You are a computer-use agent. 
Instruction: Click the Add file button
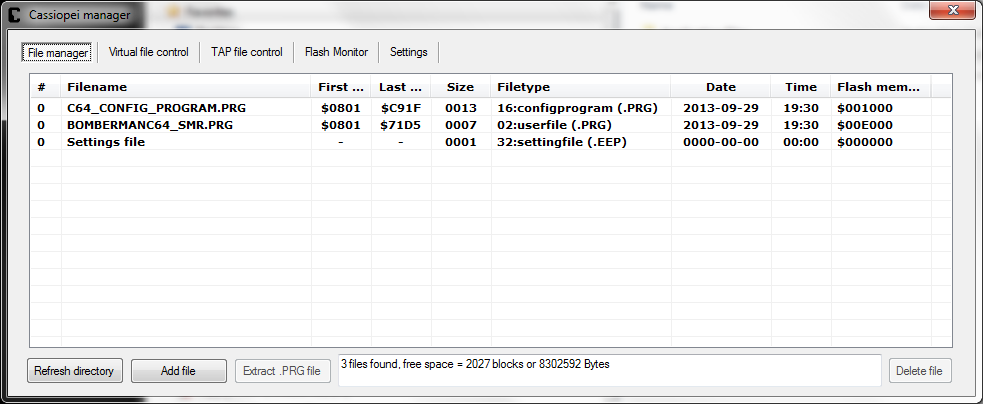click(178, 371)
